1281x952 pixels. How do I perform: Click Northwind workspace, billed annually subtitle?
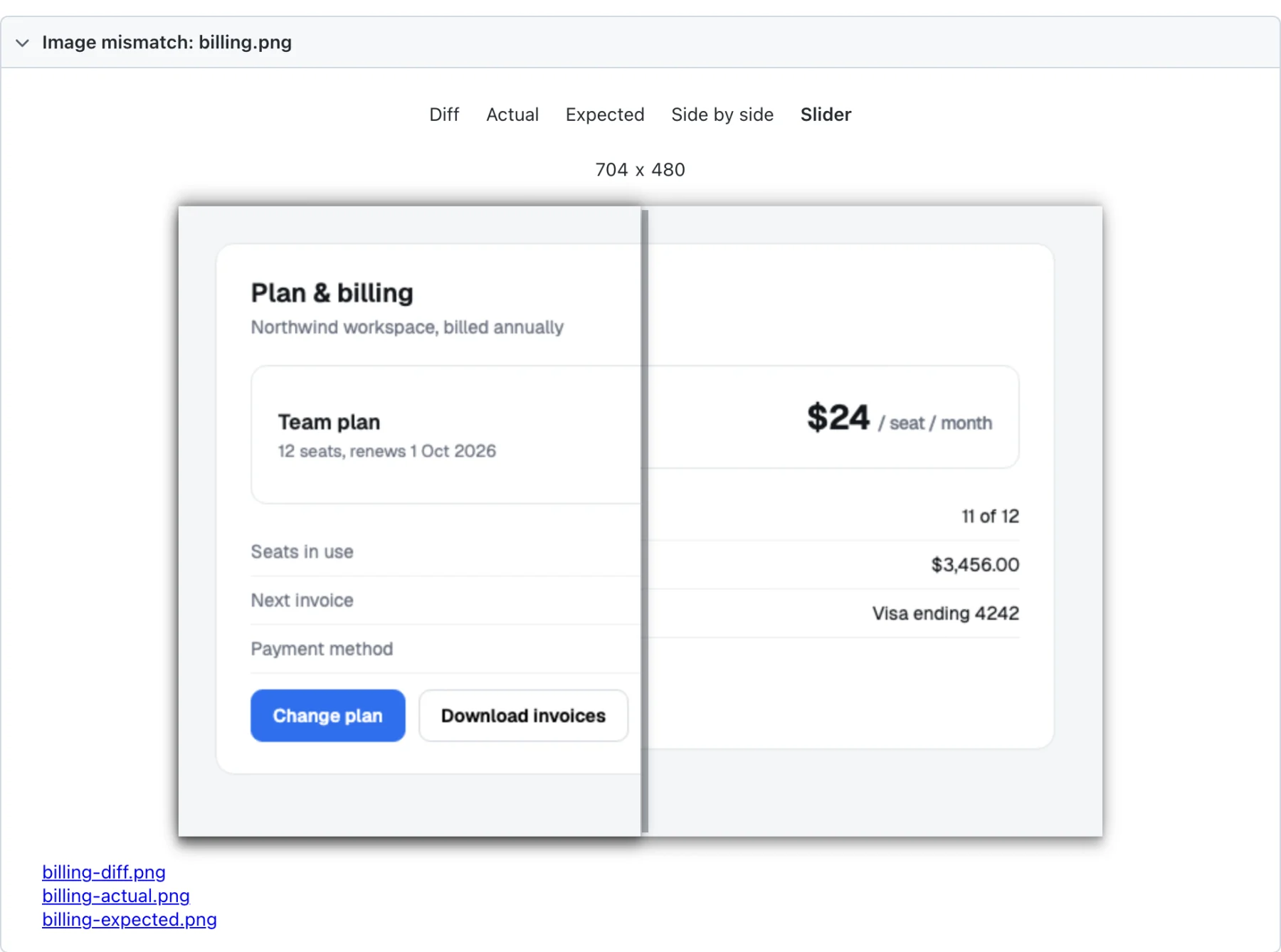[407, 327]
